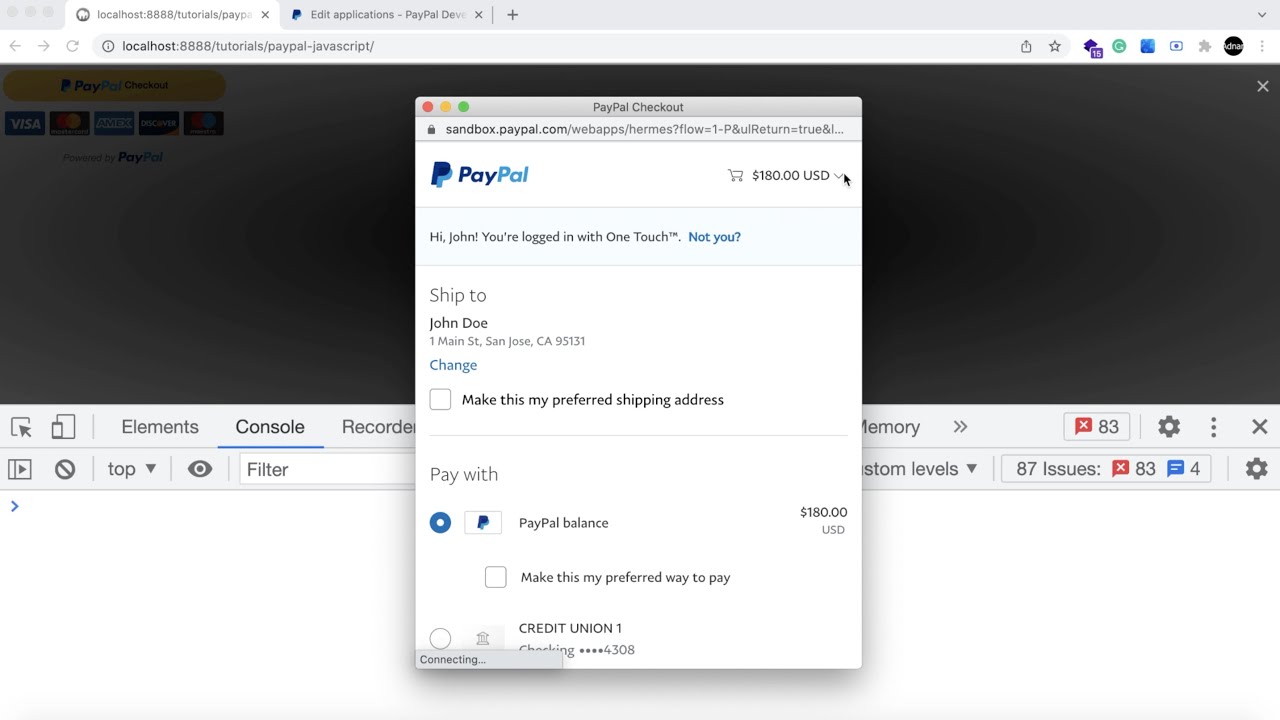Click the Not you? link
1280x720 pixels.
[x=714, y=237]
